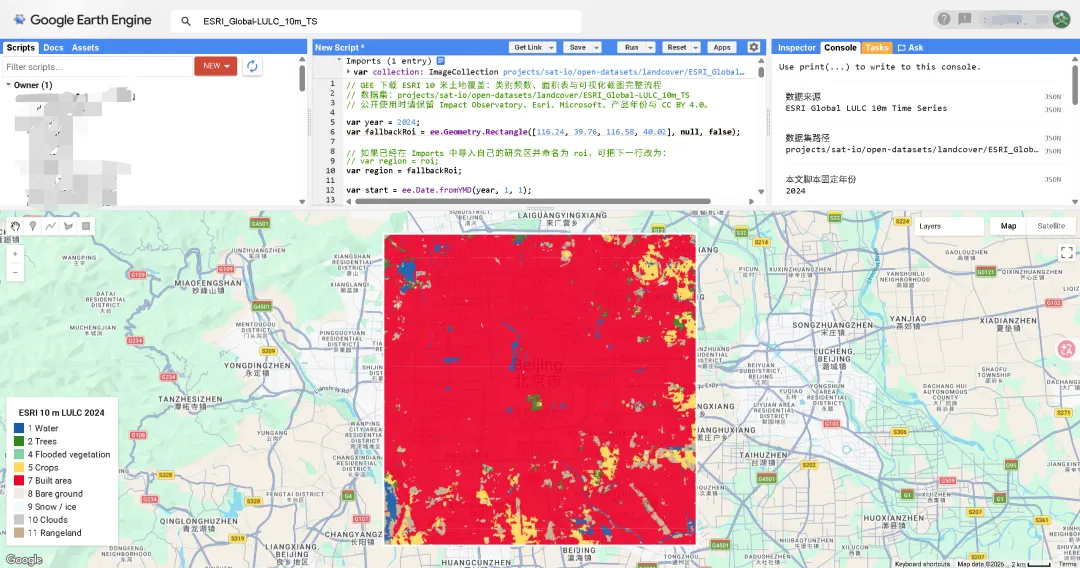Open the NEW script dropdown button
Screen dimensions: 1080x568
click(216, 66)
